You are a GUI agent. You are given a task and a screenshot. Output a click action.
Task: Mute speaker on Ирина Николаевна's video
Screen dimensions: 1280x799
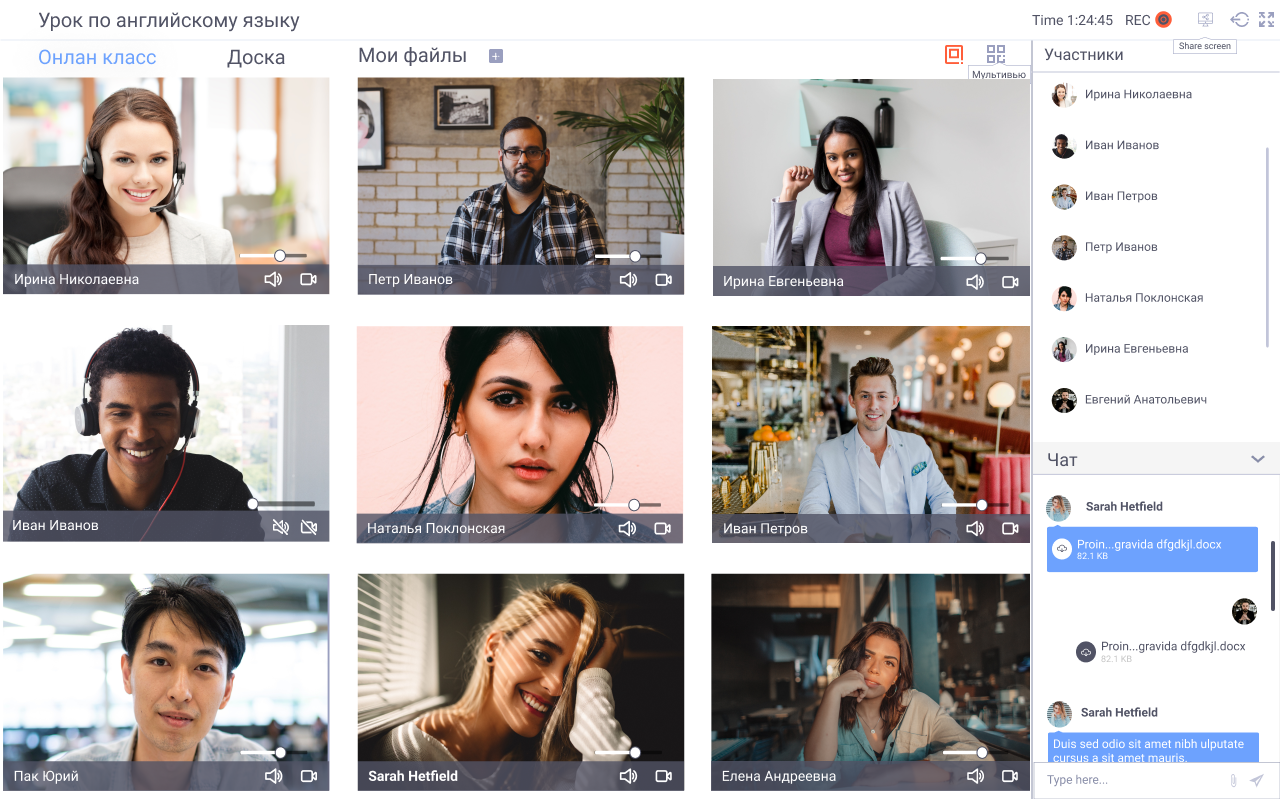coord(273,280)
